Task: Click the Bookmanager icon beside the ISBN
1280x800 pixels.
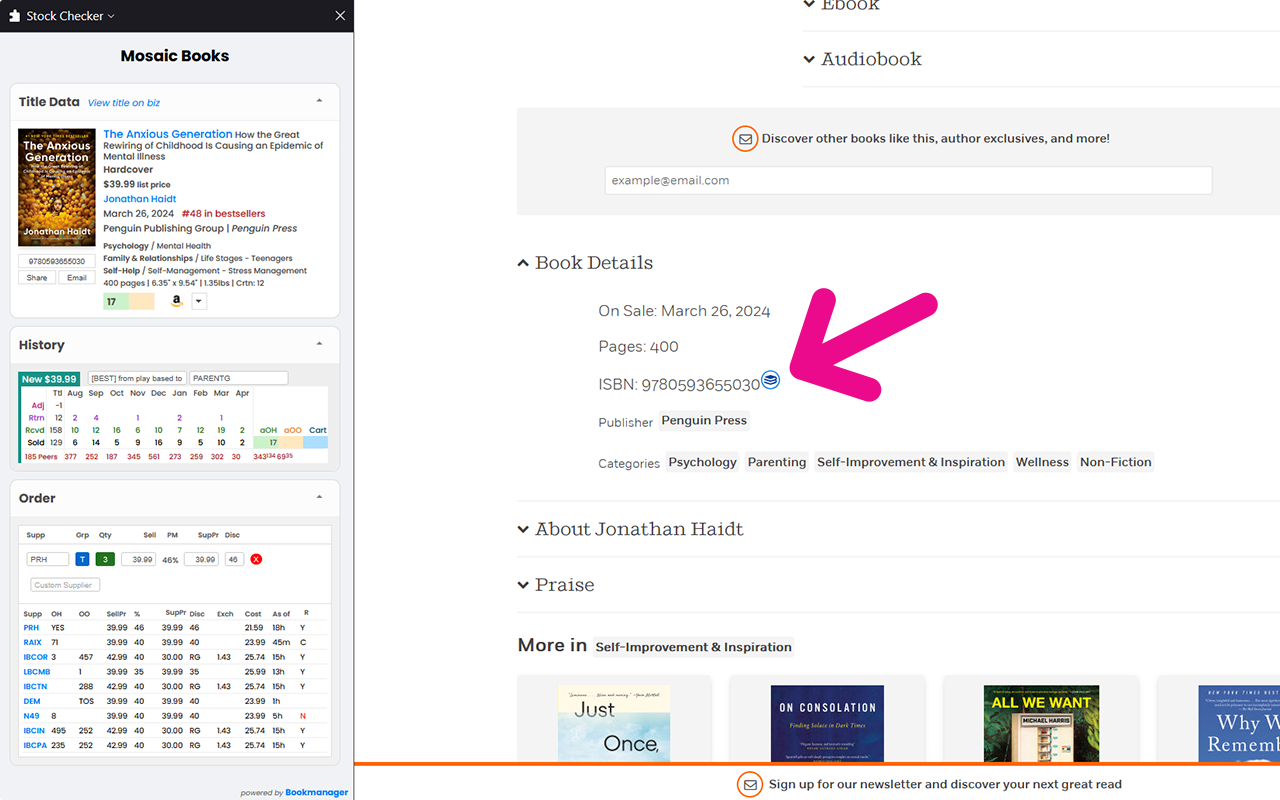Action: [x=770, y=380]
